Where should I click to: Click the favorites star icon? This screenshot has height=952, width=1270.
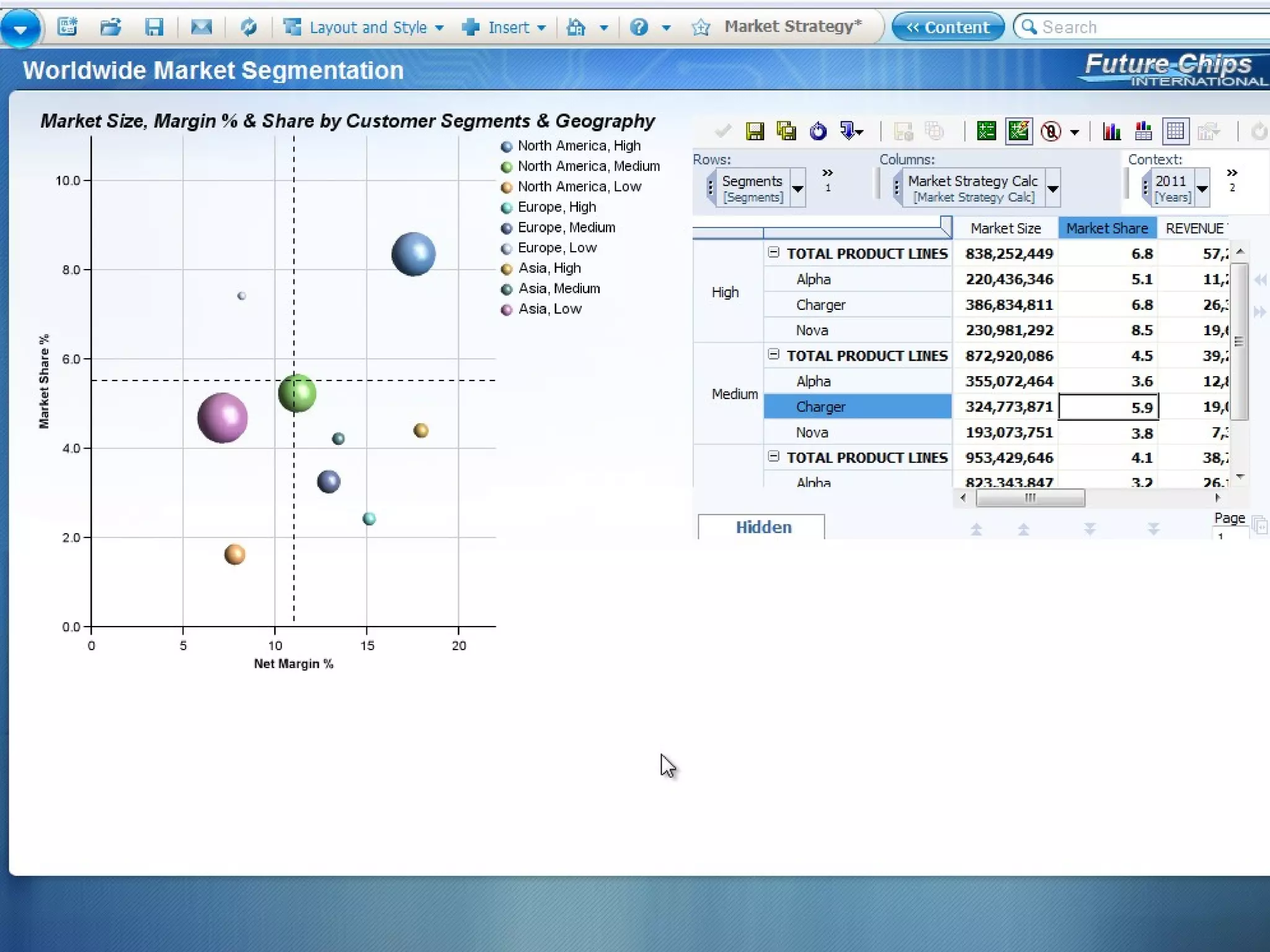(x=701, y=27)
